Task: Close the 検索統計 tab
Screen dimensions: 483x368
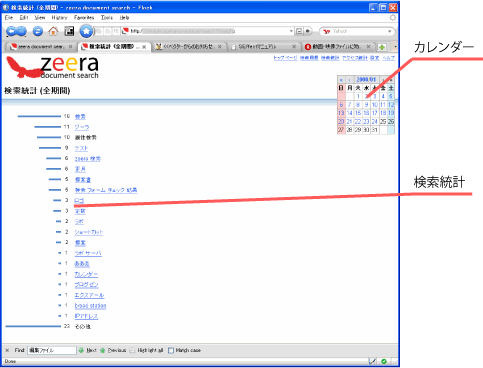Action: tap(144, 47)
